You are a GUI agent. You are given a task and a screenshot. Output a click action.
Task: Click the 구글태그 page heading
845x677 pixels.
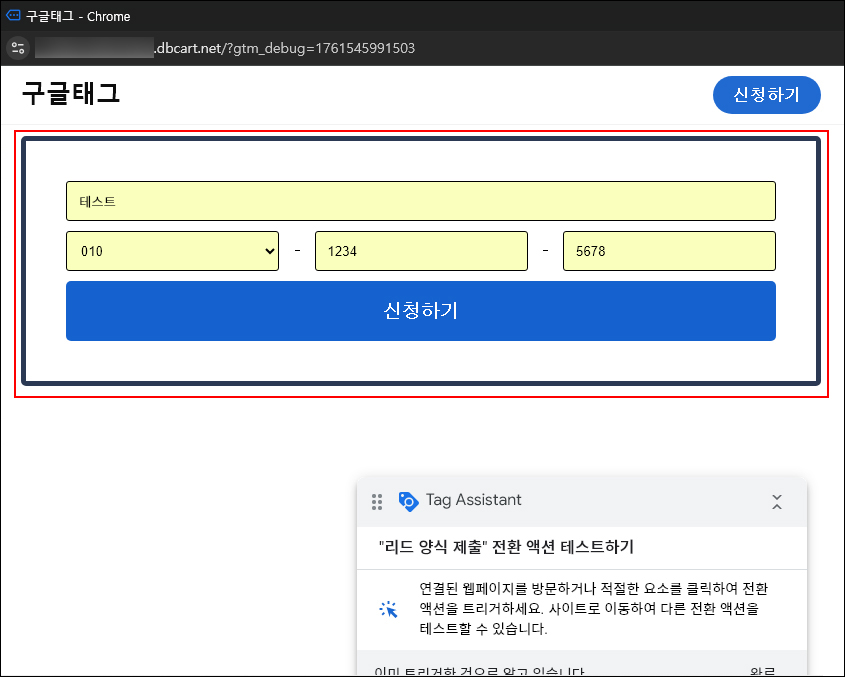71,94
